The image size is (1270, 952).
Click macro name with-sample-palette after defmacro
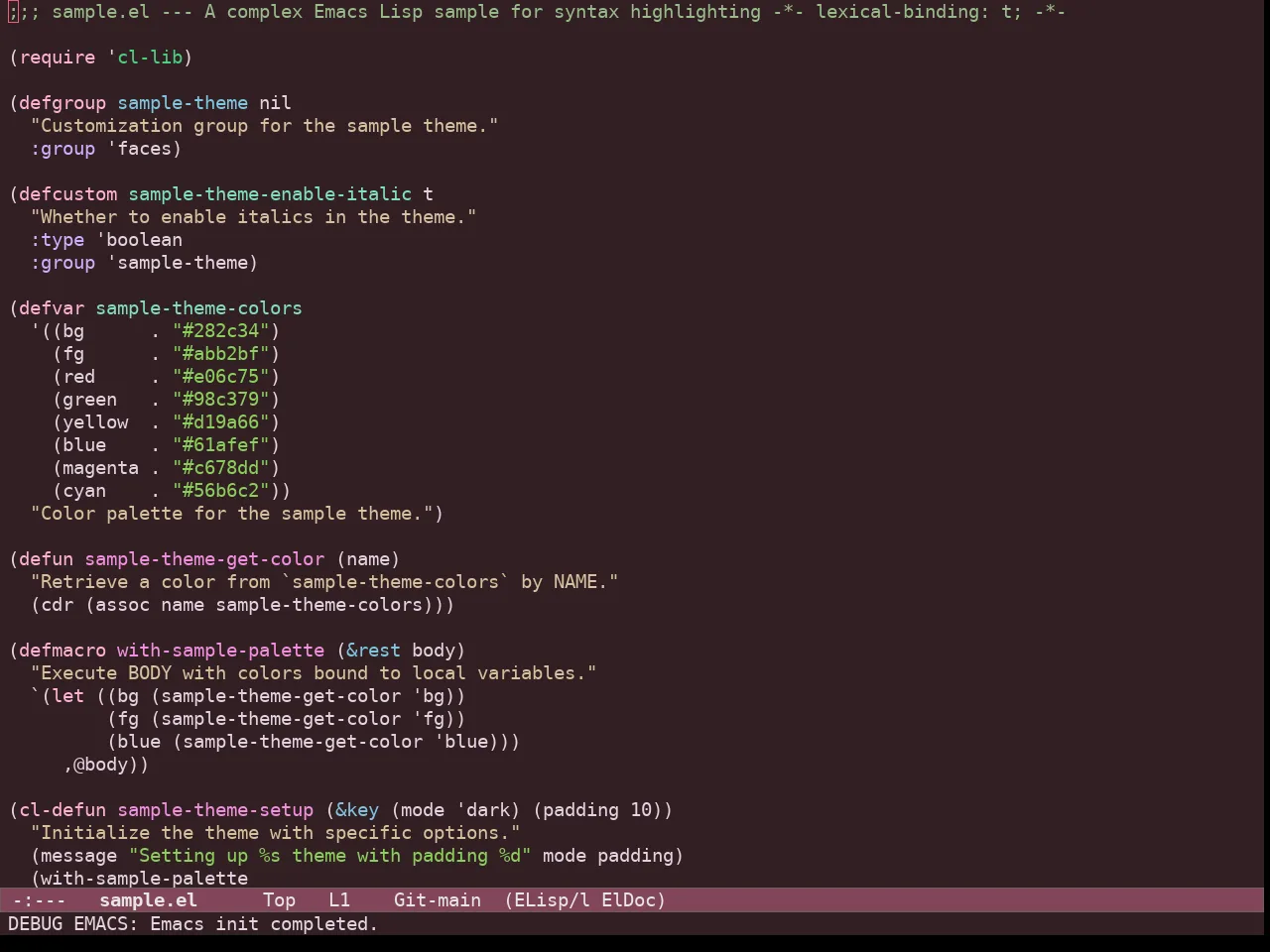[220, 651]
